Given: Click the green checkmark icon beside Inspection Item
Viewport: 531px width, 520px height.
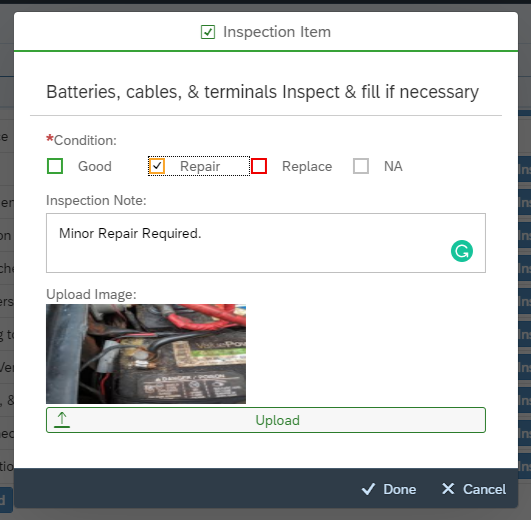Looking at the screenshot, I should tap(208, 32).
